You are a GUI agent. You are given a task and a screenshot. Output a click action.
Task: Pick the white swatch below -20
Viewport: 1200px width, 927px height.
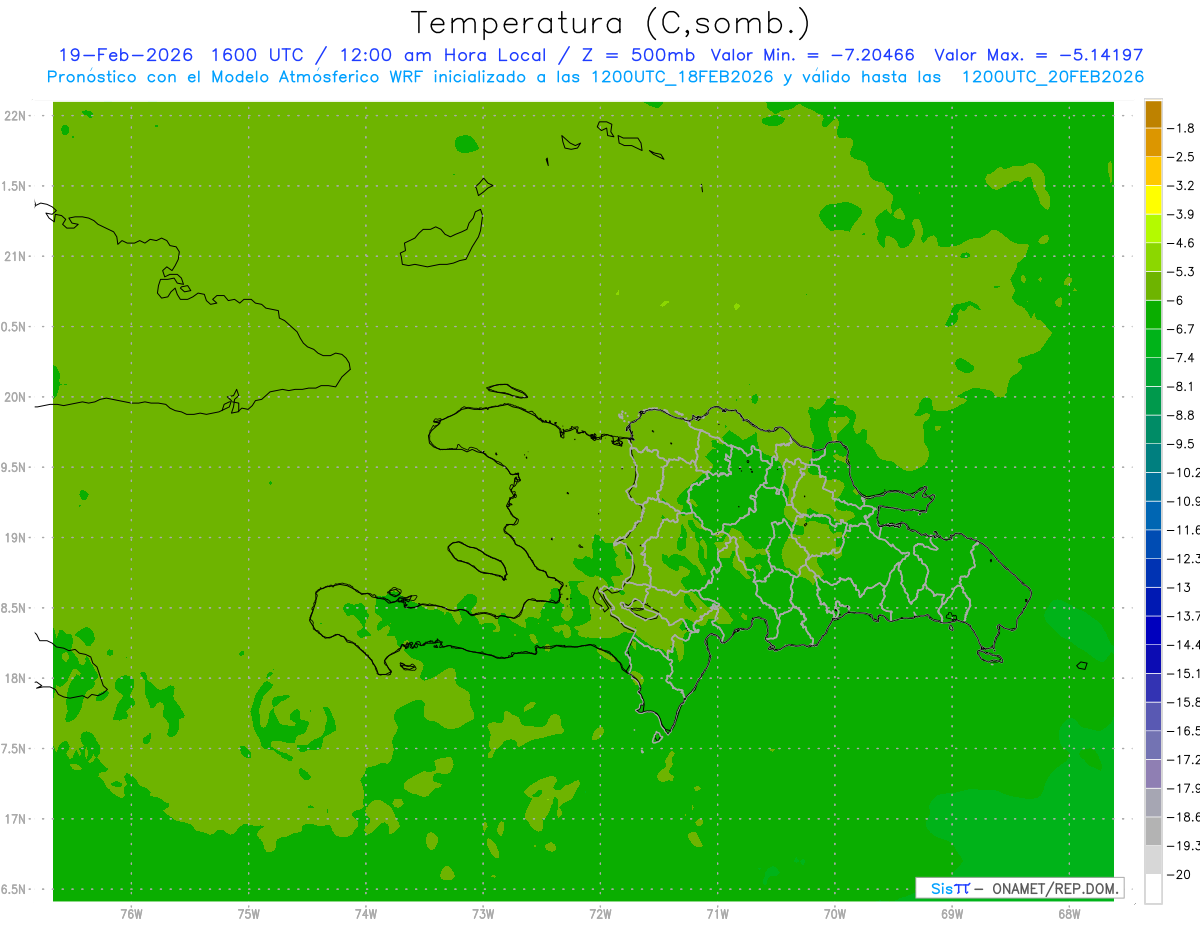tap(1153, 889)
